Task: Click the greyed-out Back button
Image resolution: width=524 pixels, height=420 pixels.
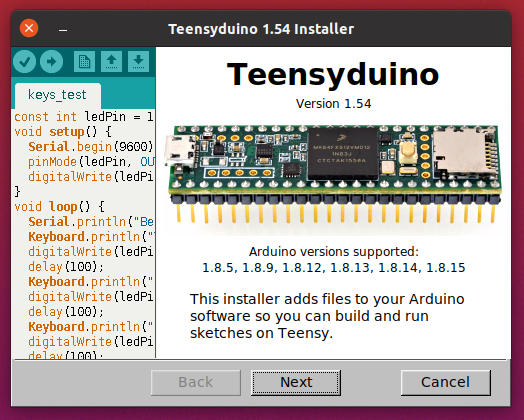Action: [x=195, y=383]
